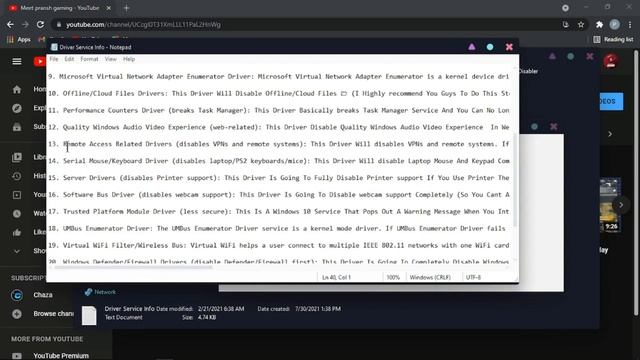Open Chrome three-dot menu
This screenshot has height=360, width=640.
click(630, 24)
